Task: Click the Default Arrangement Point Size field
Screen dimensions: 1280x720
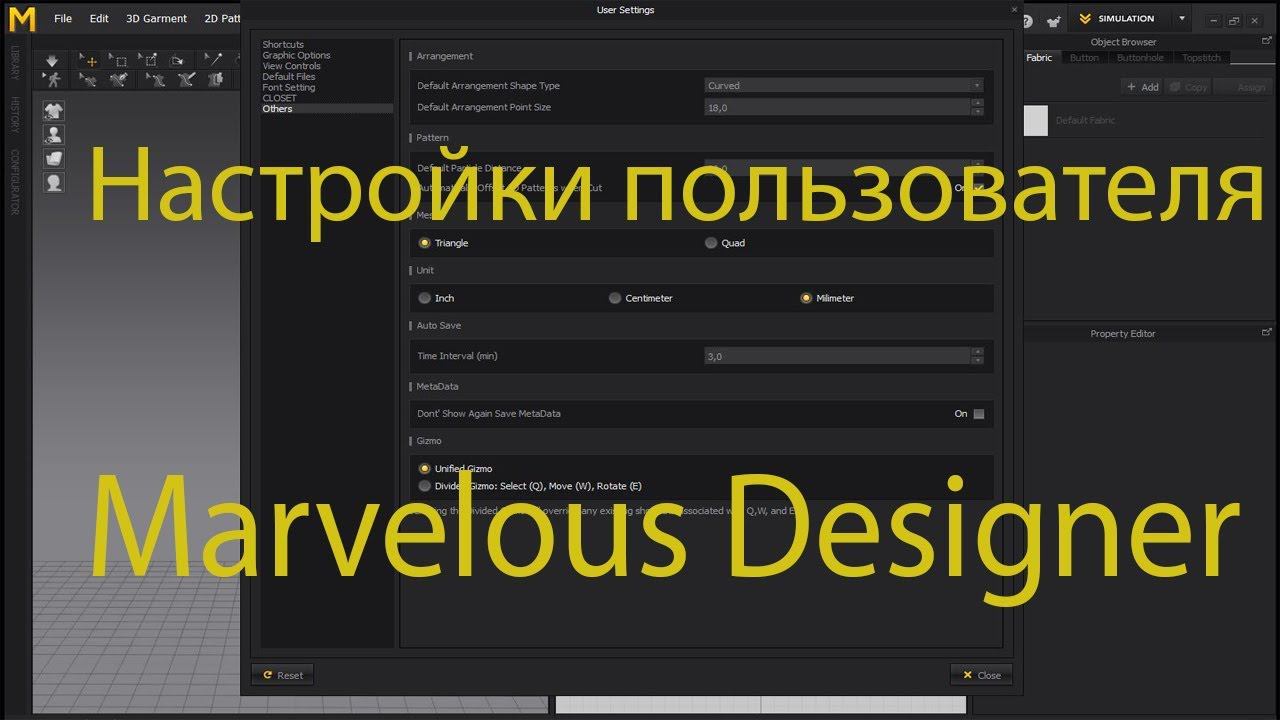Action: (x=837, y=107)
